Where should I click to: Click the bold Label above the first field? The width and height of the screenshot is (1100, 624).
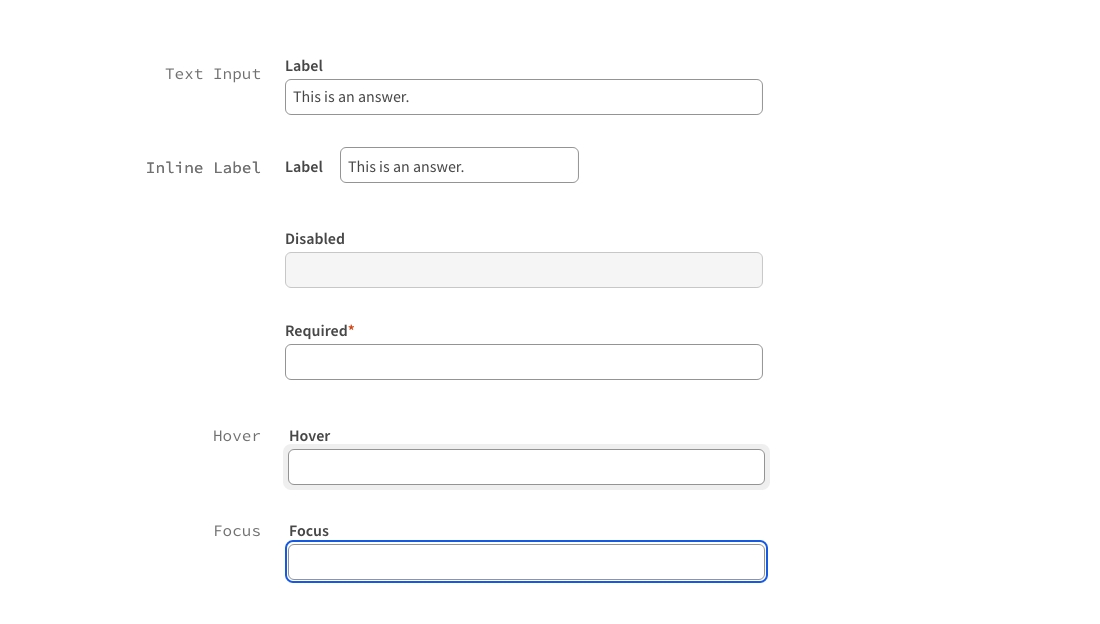pos(304,66)
